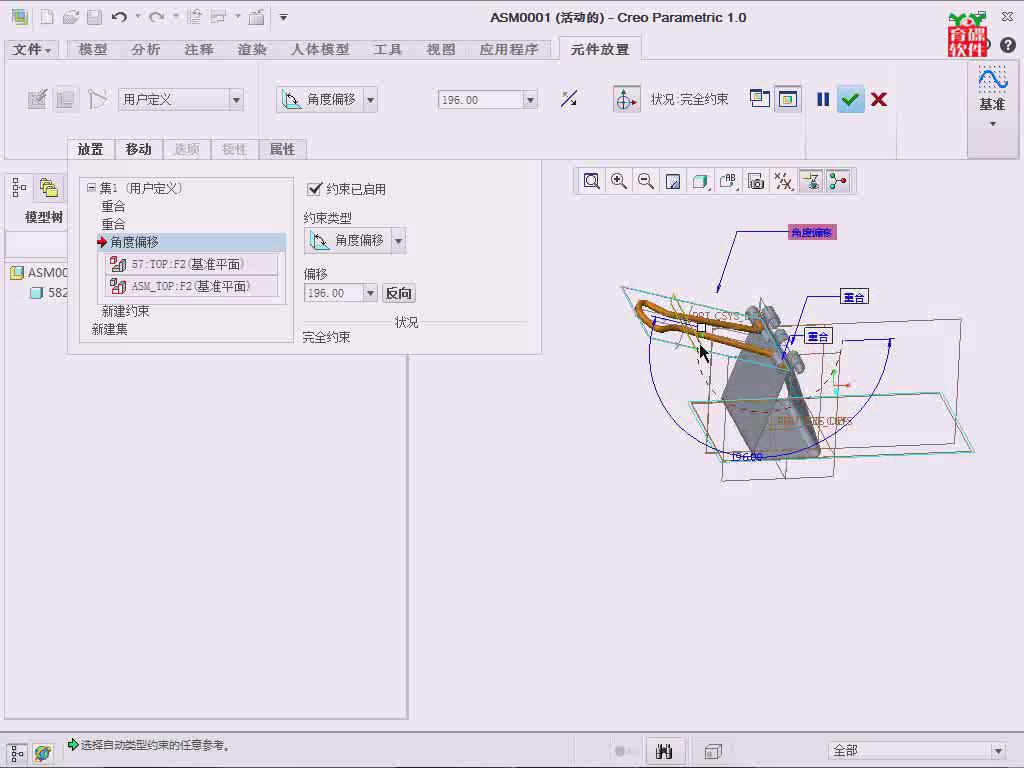Click the open file icon
The image size is (1024, 768).
click(71, 17)
